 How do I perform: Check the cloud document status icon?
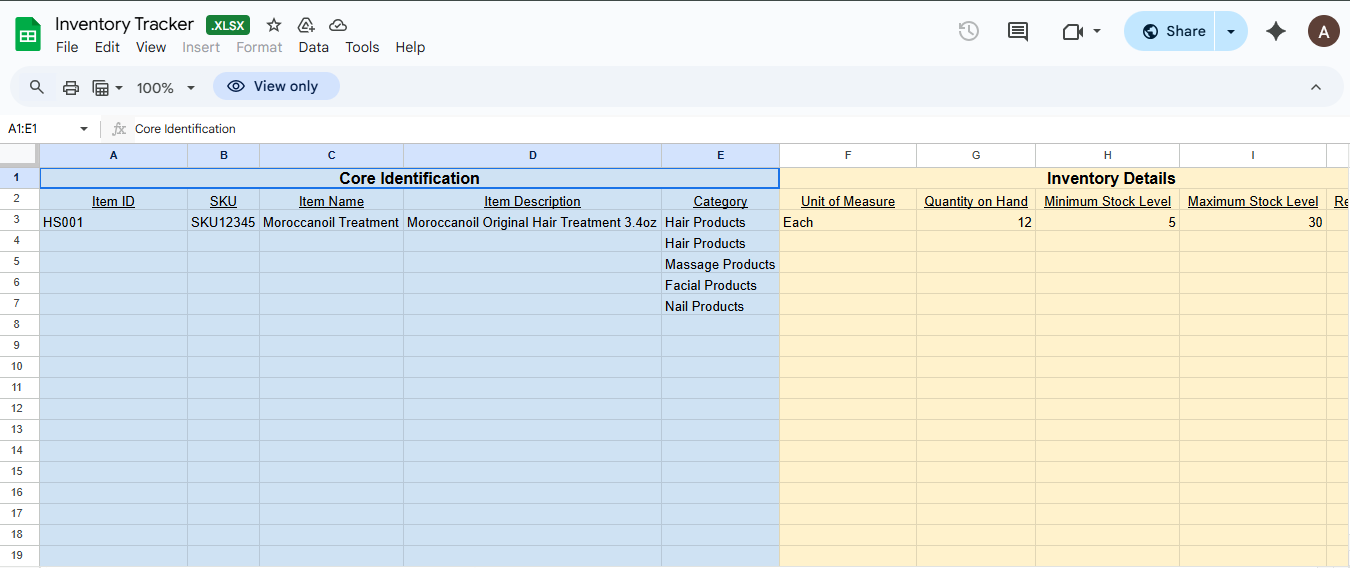pos(338,25)
